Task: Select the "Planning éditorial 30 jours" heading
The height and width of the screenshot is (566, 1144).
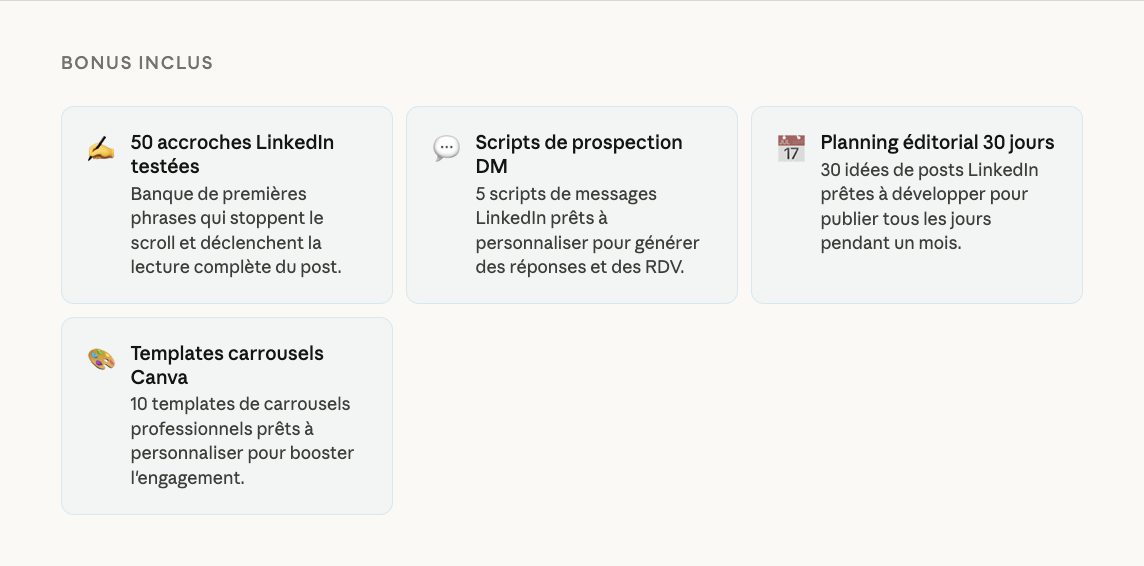Action: point(937,142)
